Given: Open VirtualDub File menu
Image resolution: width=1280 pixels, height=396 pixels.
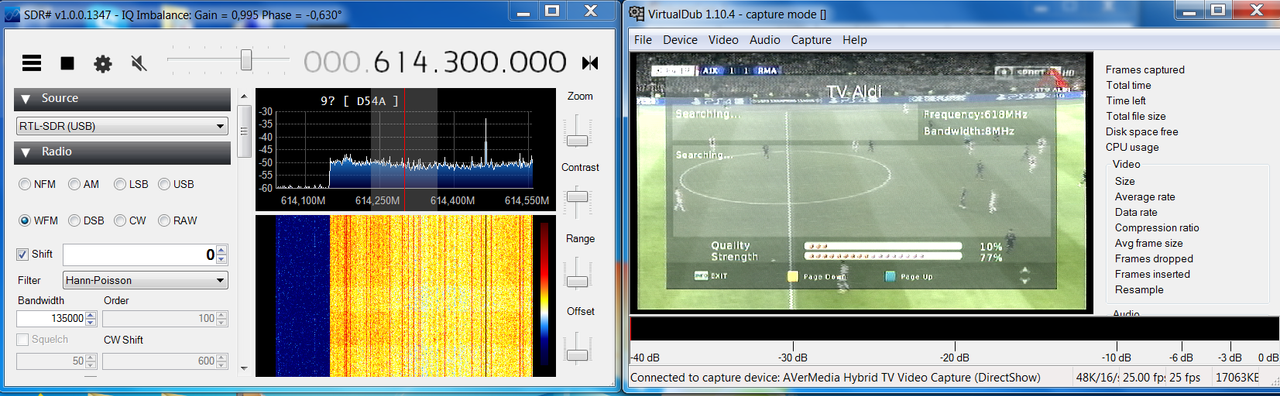Looking at the screenshot, I should click(x=642, y=40).
